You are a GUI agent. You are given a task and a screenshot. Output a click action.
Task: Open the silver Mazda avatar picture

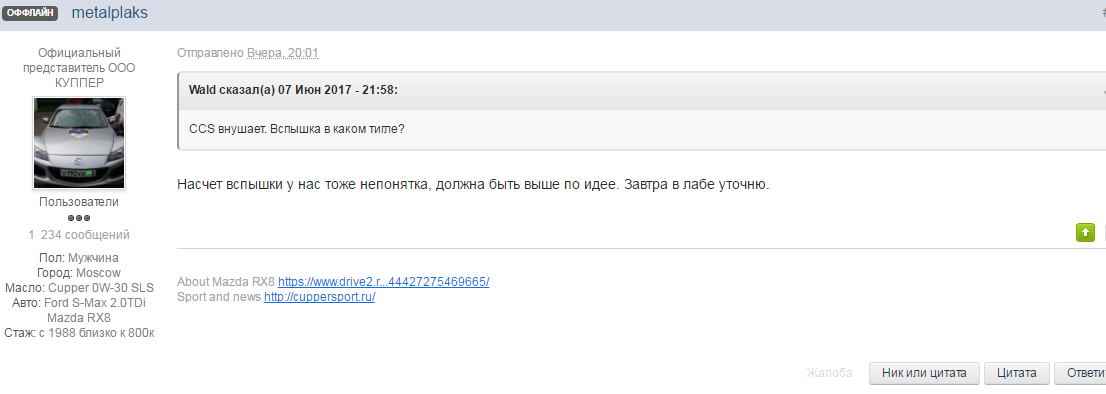tap(79, 143)
